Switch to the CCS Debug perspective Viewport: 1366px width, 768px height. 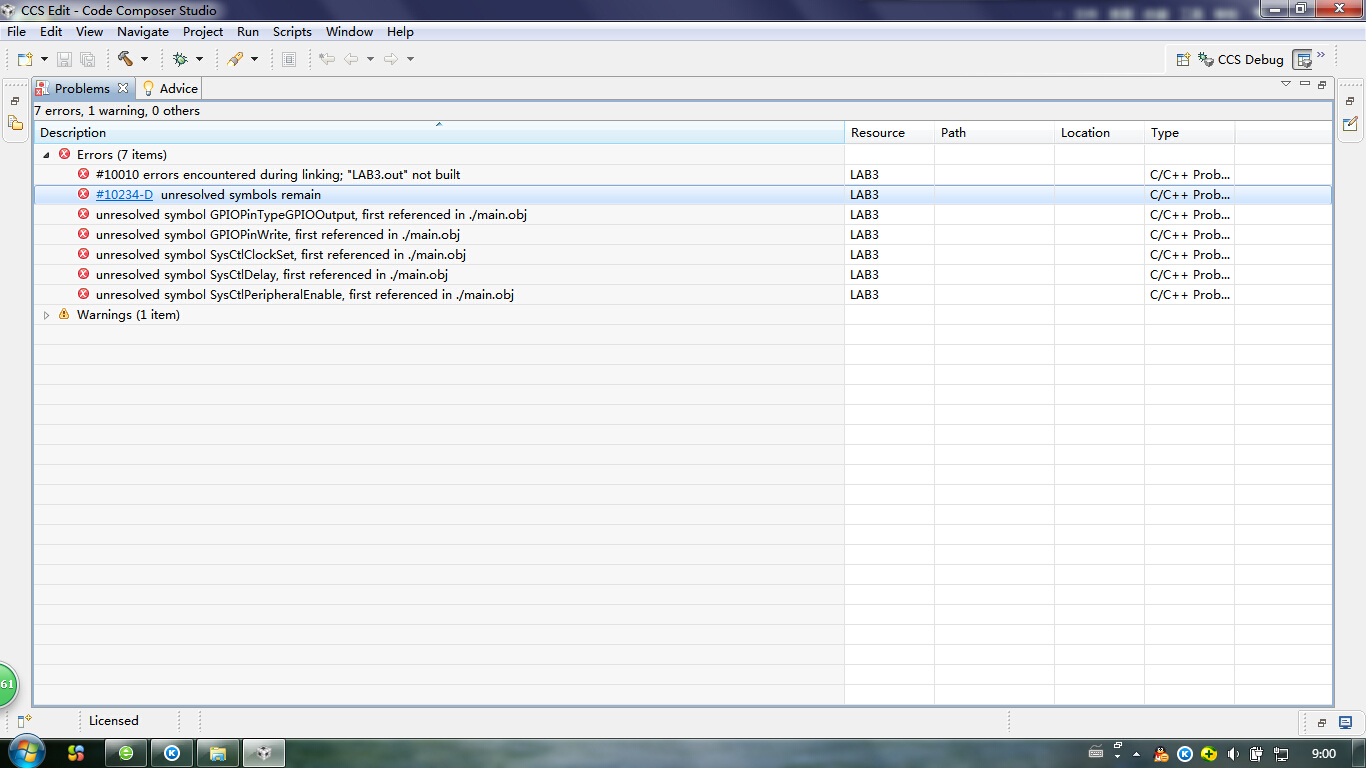1241,60
